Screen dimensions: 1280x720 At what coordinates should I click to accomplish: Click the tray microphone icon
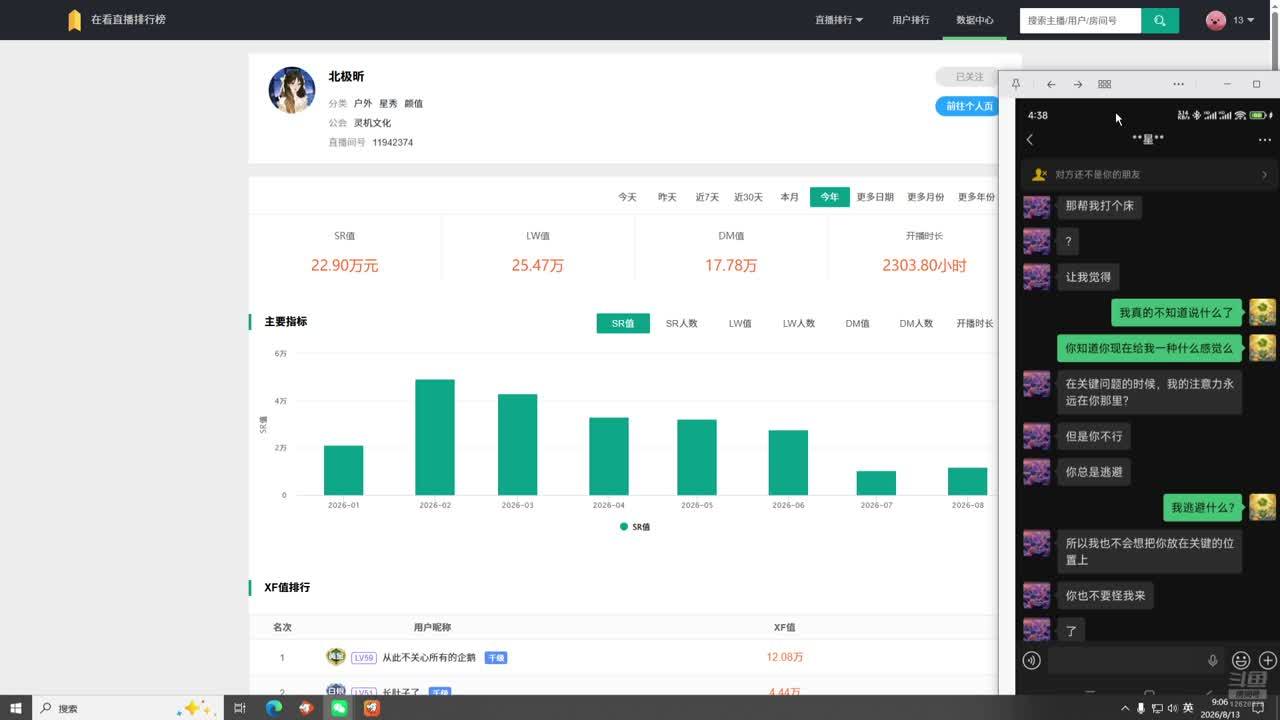click(1141, 708)
